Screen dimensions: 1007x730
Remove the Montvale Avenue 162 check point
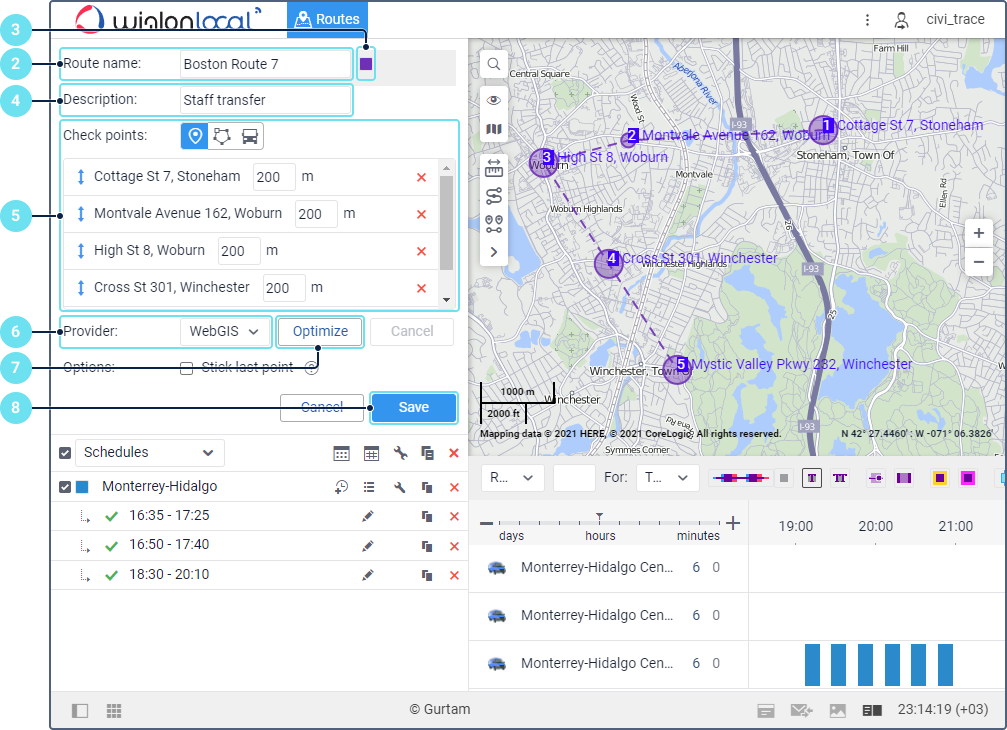click(421, 214)
